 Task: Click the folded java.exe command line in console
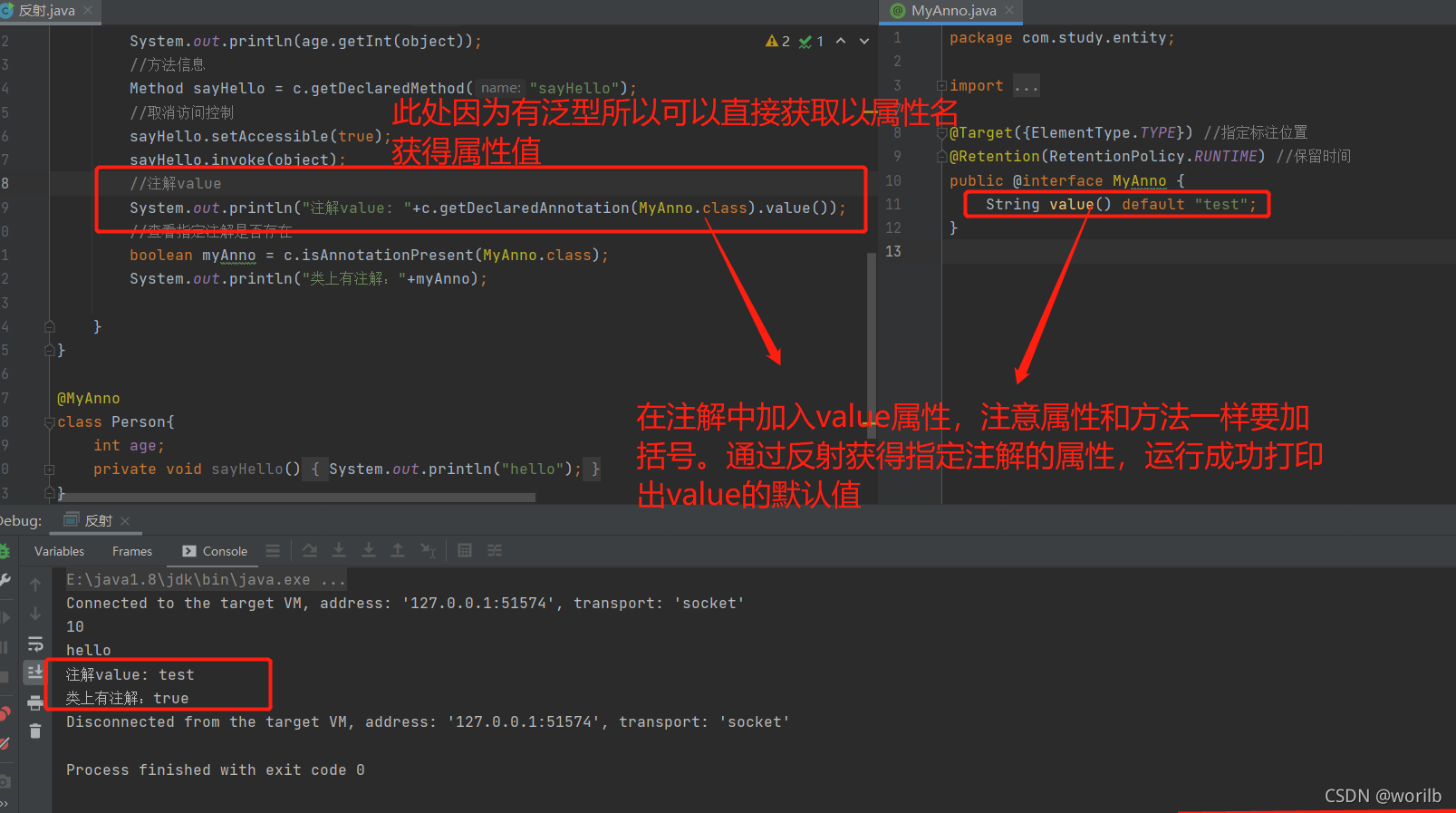pos(206,579)
